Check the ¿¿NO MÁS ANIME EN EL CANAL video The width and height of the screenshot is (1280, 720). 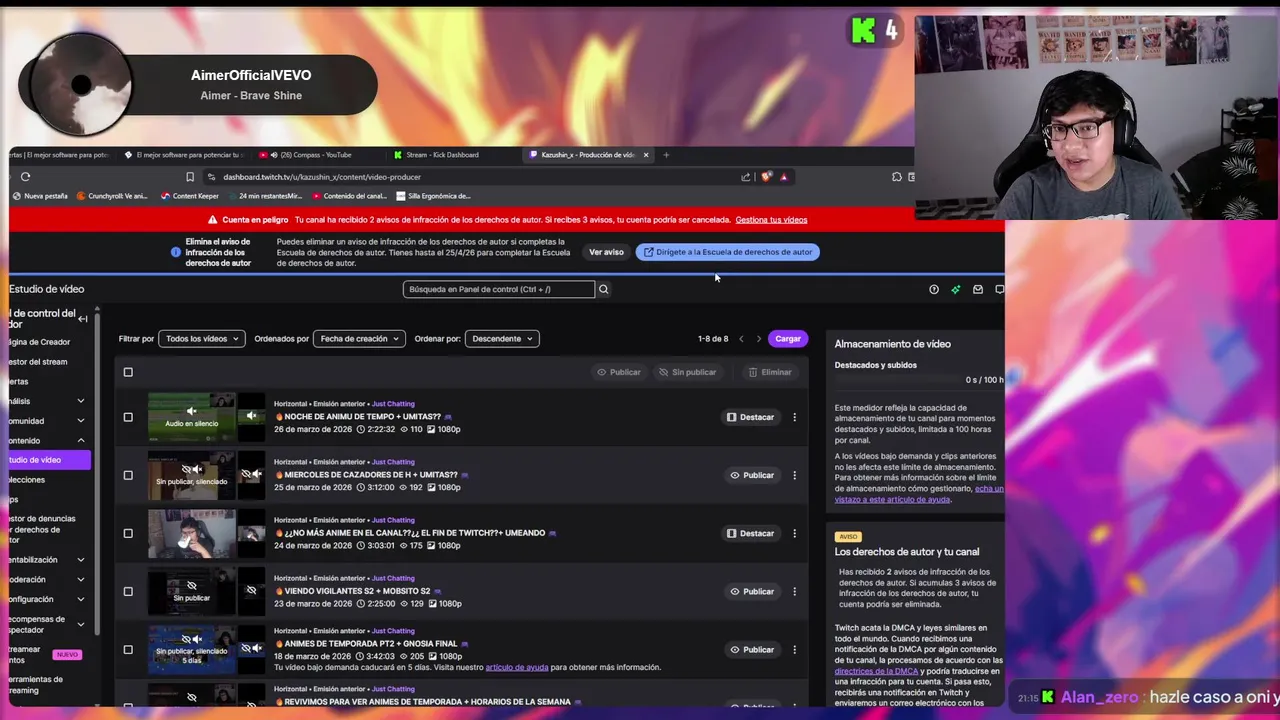point(128,533)
